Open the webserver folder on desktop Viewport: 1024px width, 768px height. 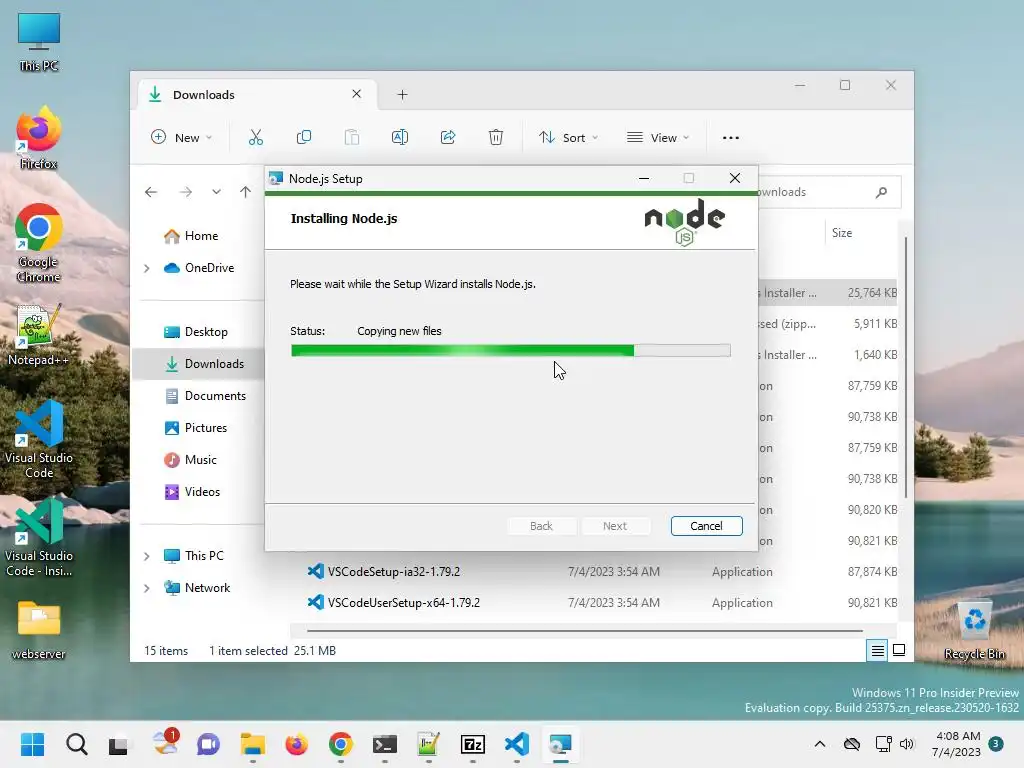(39, 630)
